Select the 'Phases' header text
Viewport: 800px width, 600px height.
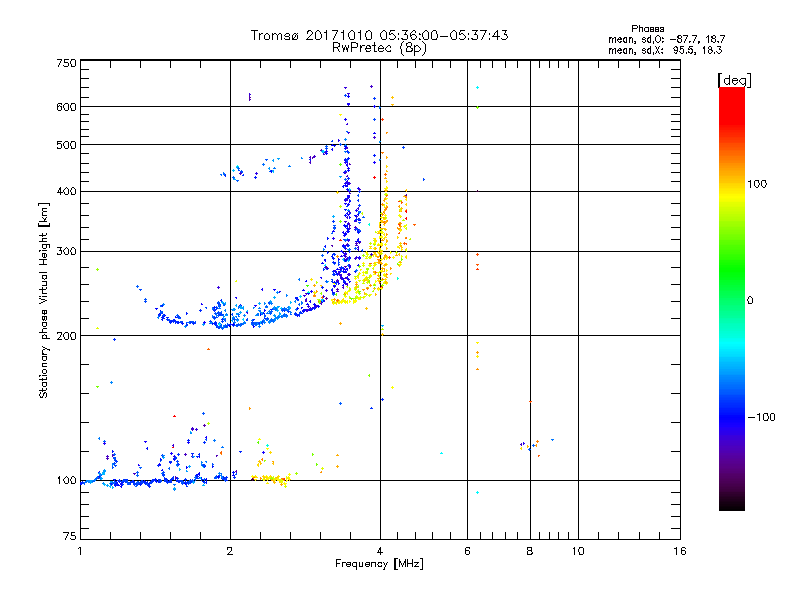(647, 29)
